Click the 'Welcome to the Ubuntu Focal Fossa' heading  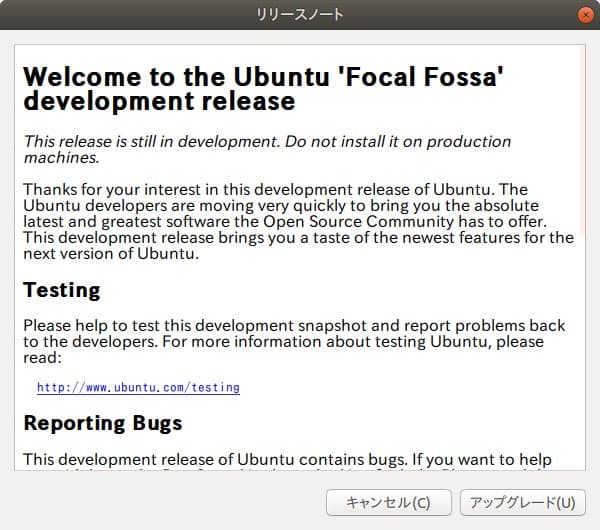coord(264,89)
